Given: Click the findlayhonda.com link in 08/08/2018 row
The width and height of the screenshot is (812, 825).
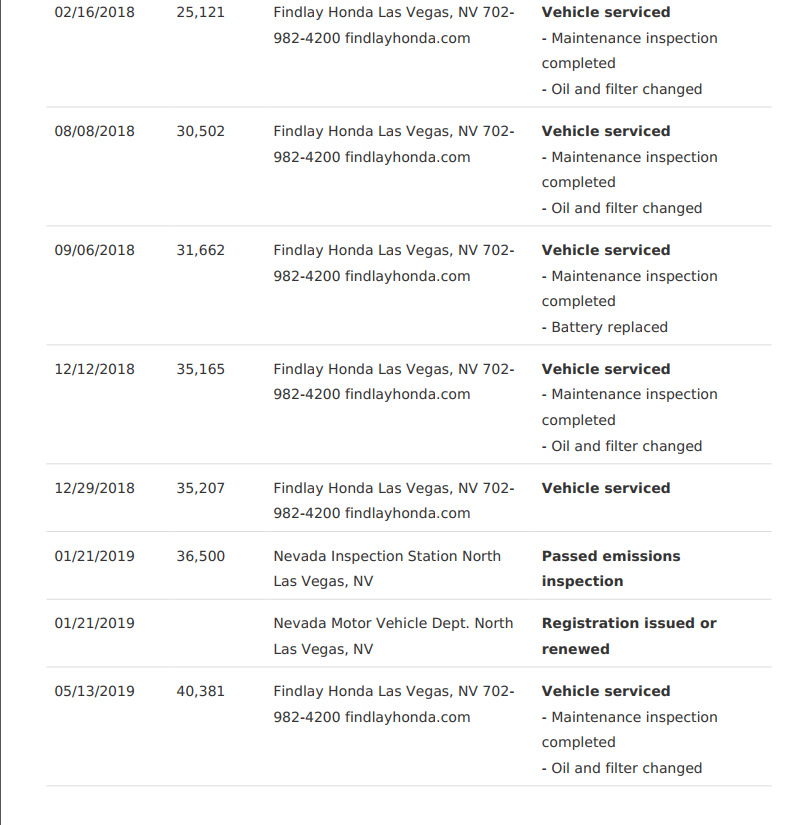Looking at the screenshot, I should 407,157.
